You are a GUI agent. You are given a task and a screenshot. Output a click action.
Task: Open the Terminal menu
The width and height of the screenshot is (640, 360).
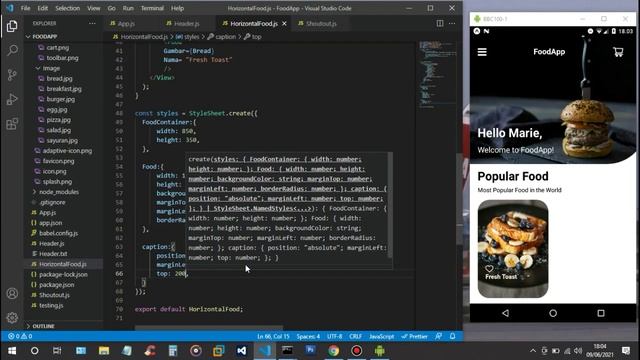coord(152,8)
